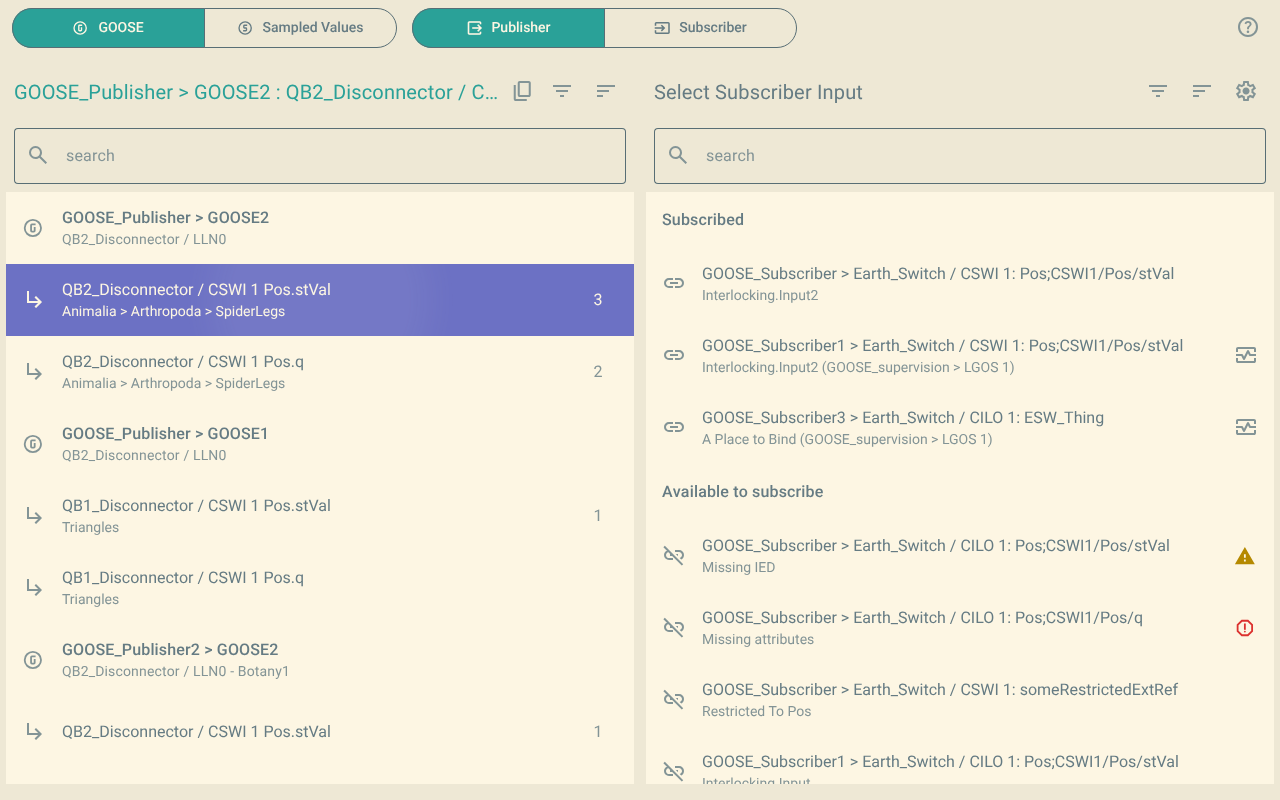The image size is (1280, 800).
Task: Click the unlinked icon for Missing IED input
Action: tap(674, 556)
